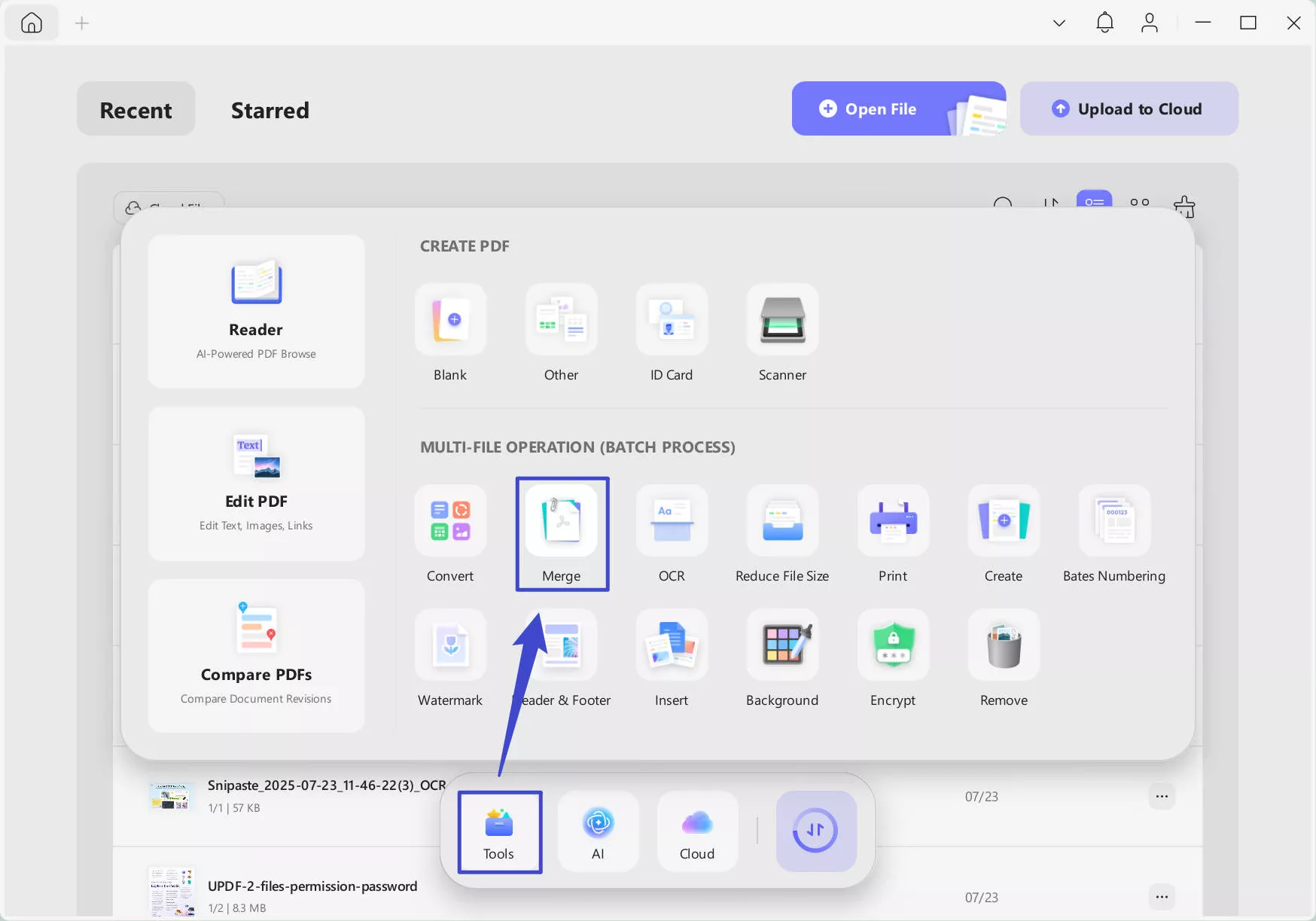Click the Encrypt shield icon
Image resolution: width=1316 pixels, height=921 pixels.
[893, 645]
